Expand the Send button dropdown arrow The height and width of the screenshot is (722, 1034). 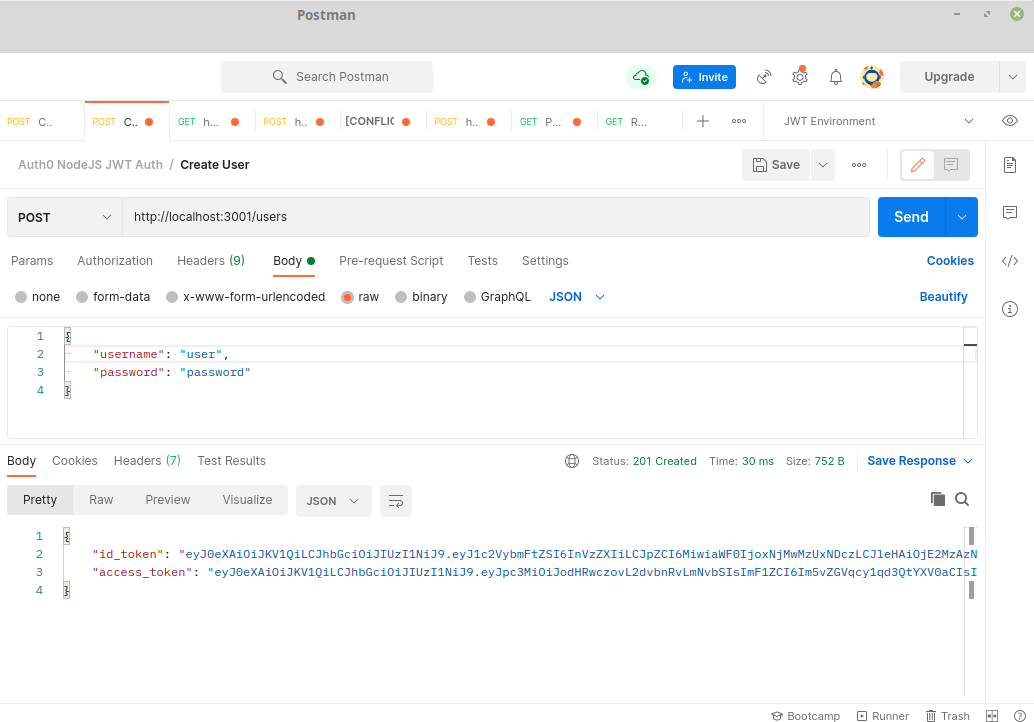click(962, 217)
